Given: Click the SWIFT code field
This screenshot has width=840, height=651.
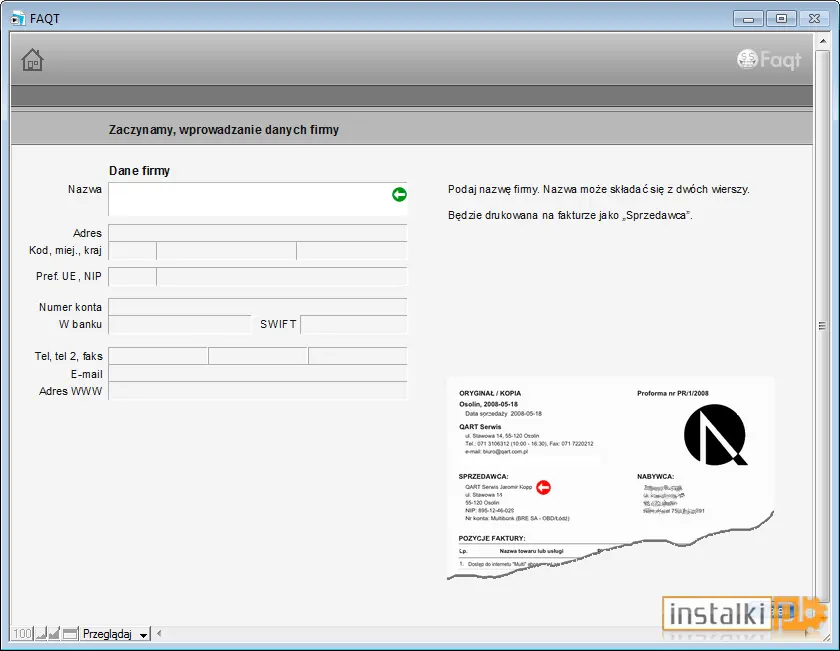Looking at the screenshot, I should (x=354, y=324).
